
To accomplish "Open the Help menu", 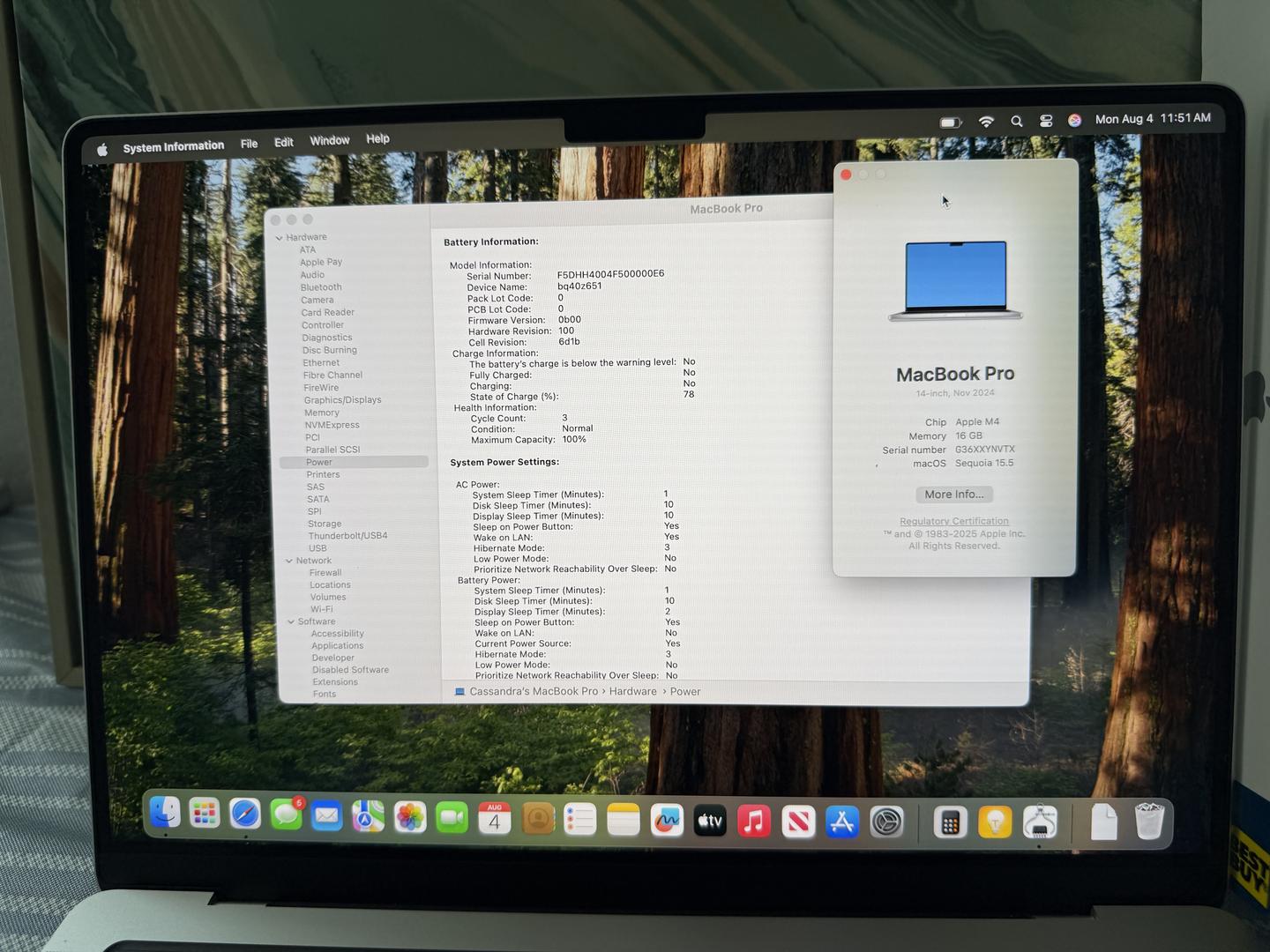I will tap(377, 138).
